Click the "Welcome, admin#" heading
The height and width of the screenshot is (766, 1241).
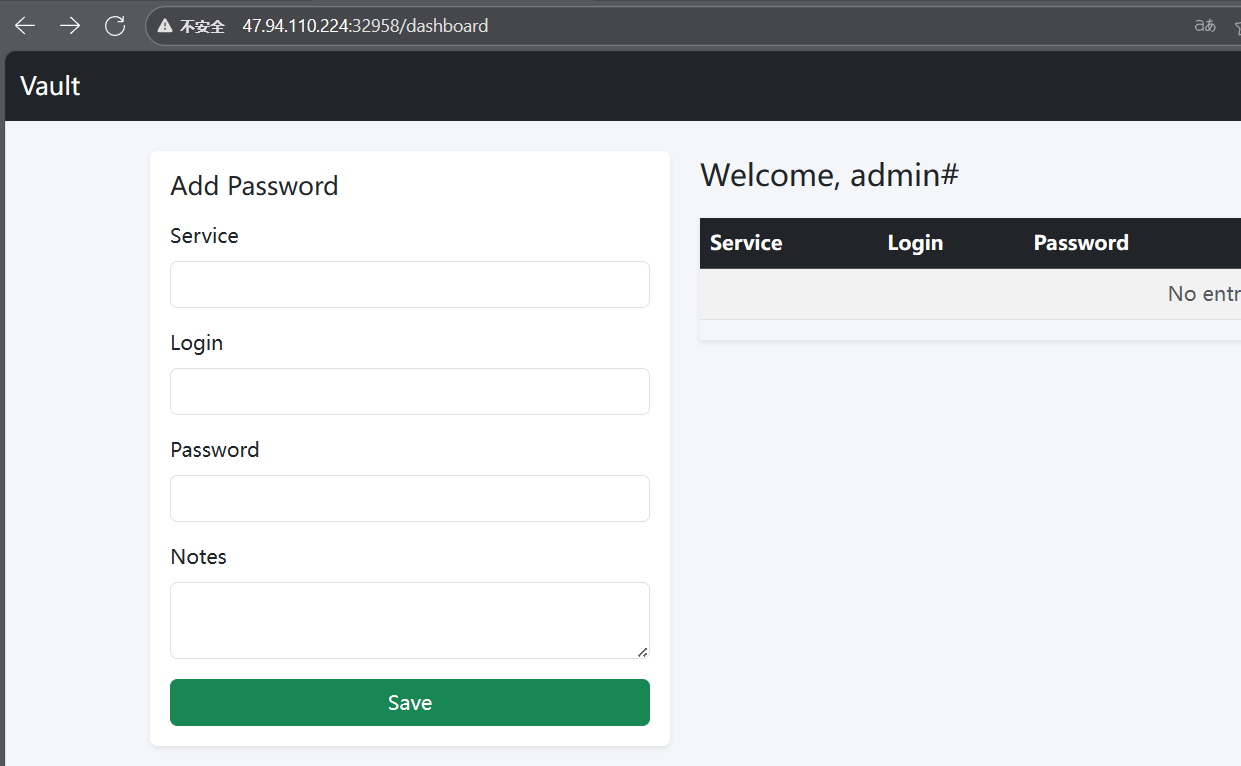pos(829,175)
